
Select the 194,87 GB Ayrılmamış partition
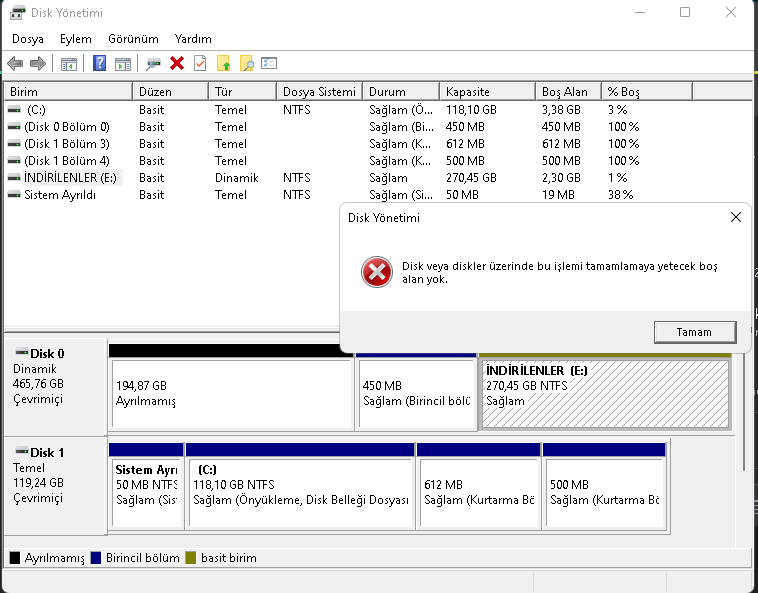230,393
